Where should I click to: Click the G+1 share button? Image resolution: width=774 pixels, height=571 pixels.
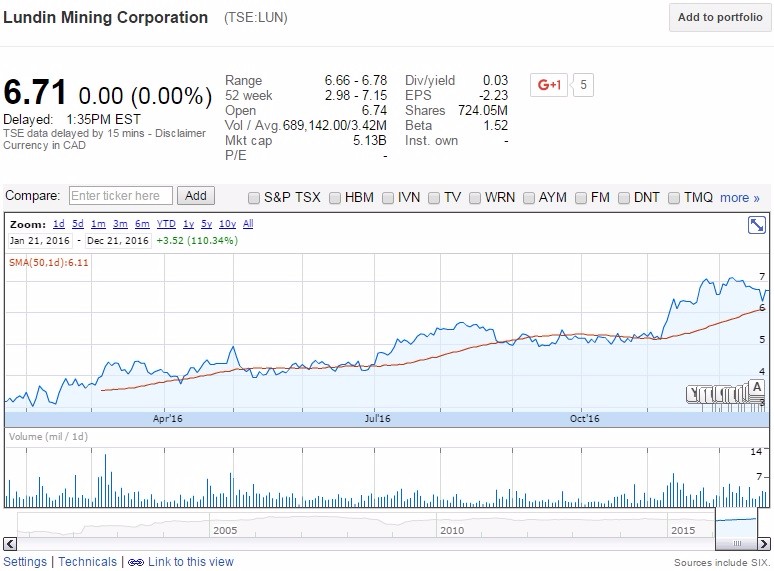(549, 85)
